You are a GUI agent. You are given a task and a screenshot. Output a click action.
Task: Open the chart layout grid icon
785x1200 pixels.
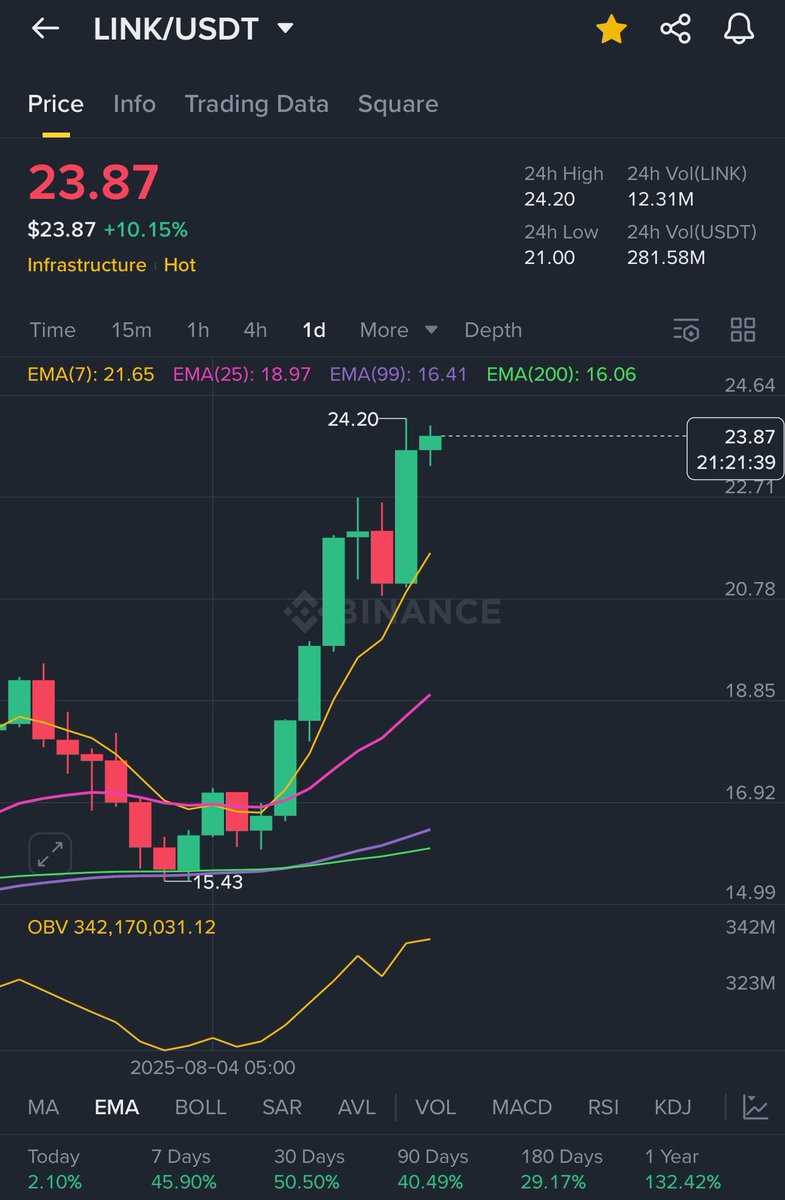(743, 330)
